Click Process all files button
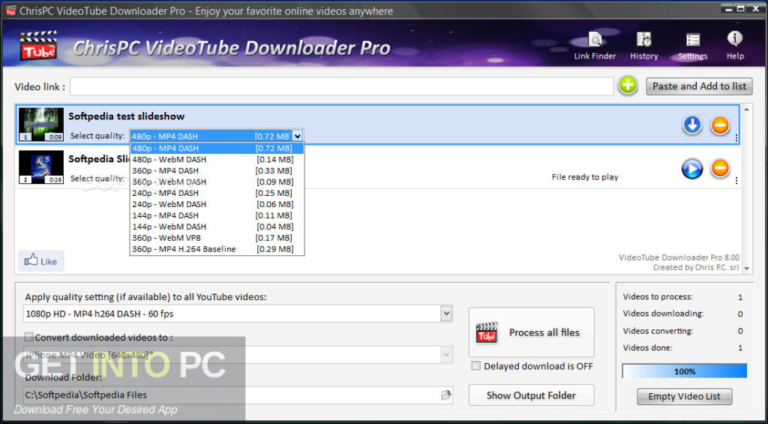The image size is (768, 424). 531,332
